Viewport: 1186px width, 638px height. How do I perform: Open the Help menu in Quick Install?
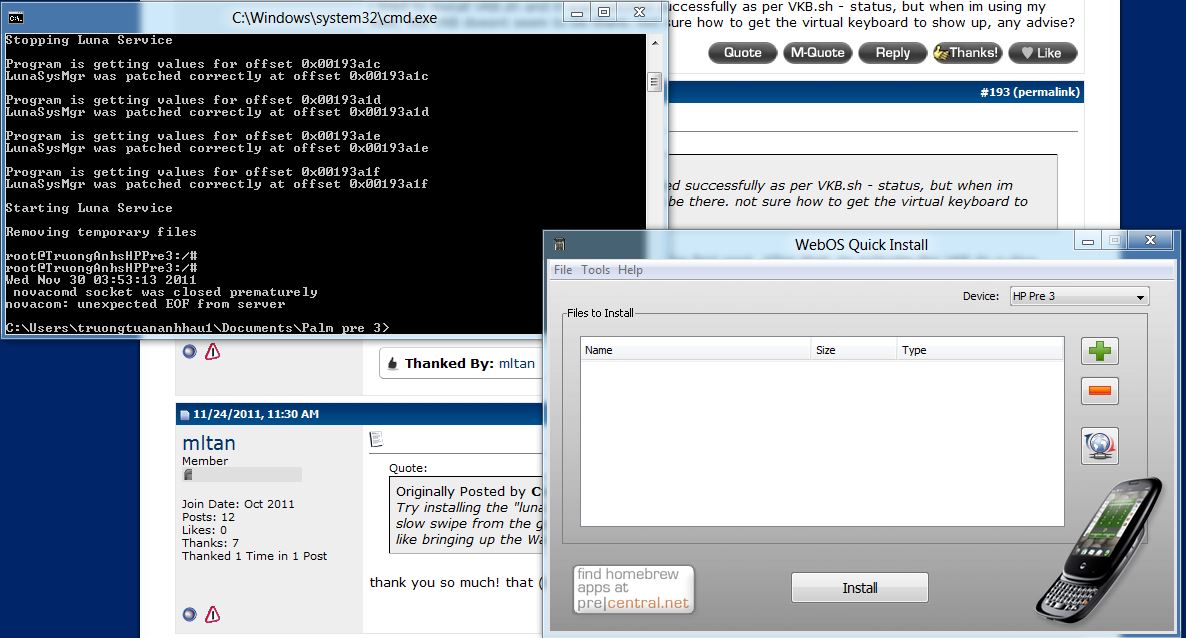[x=630, y=270]
